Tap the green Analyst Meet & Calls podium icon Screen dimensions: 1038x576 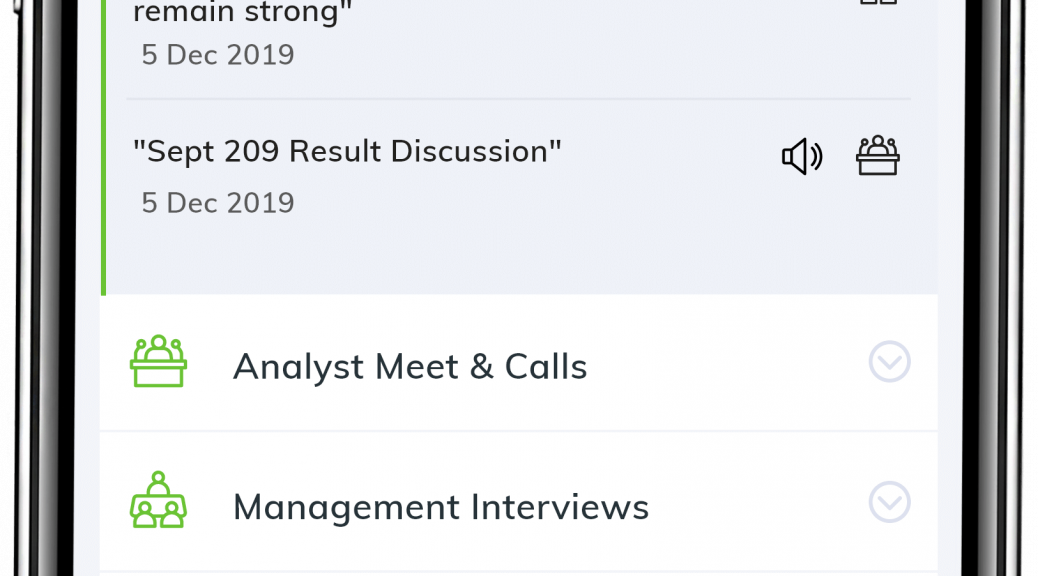(x=158, y=361)
